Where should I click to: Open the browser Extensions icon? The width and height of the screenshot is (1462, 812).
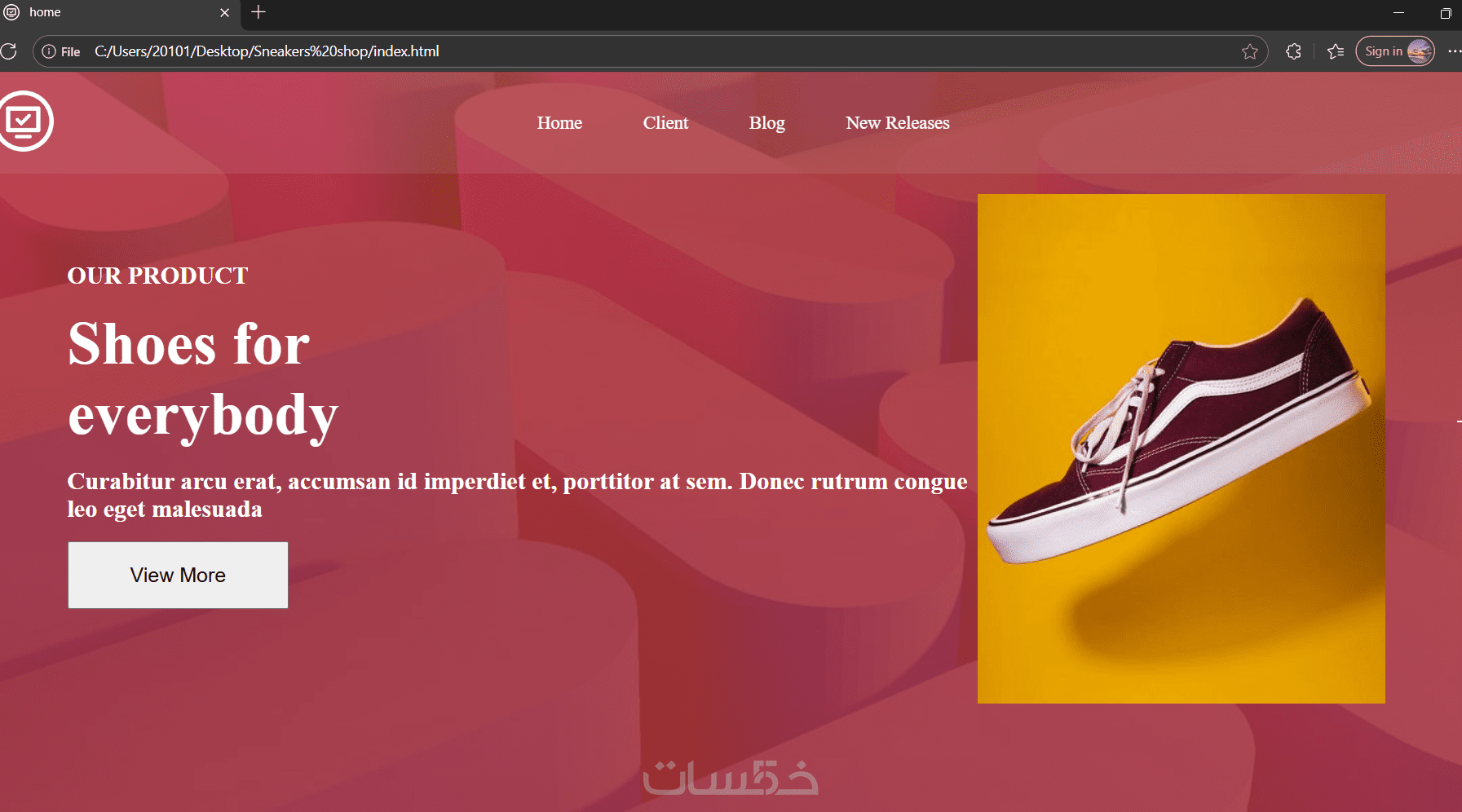(x=1293, y=51)
